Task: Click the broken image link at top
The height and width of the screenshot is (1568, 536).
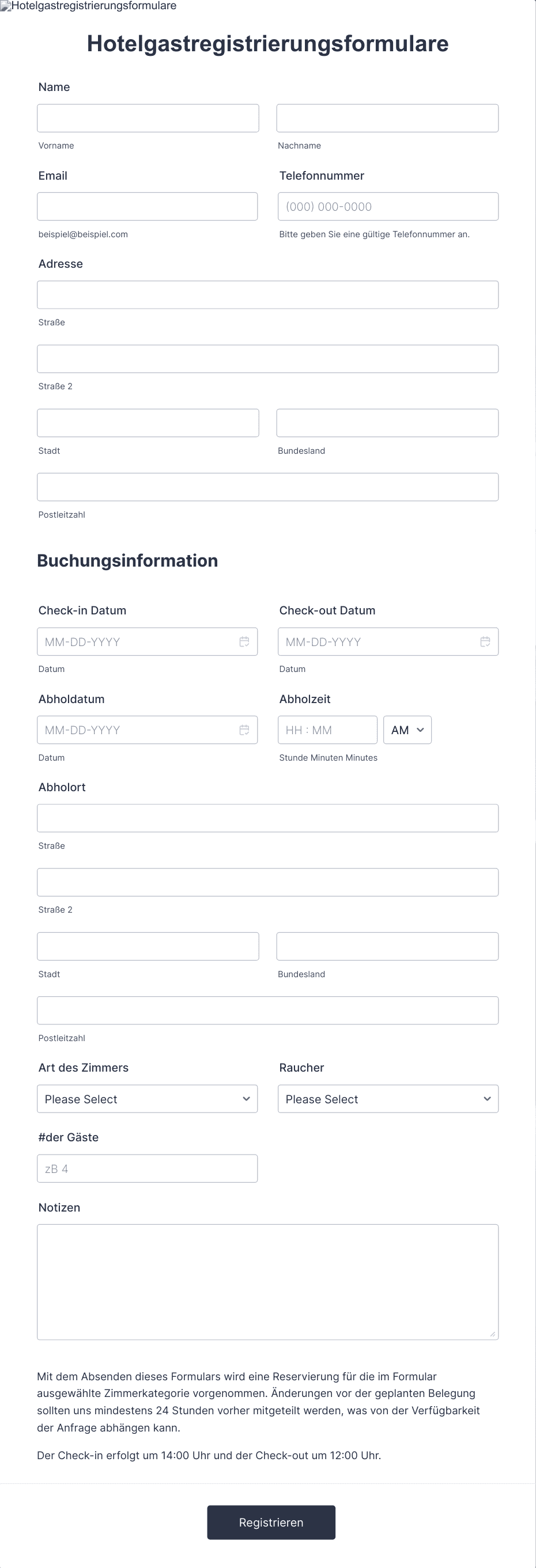Action: tap(90, 6)
